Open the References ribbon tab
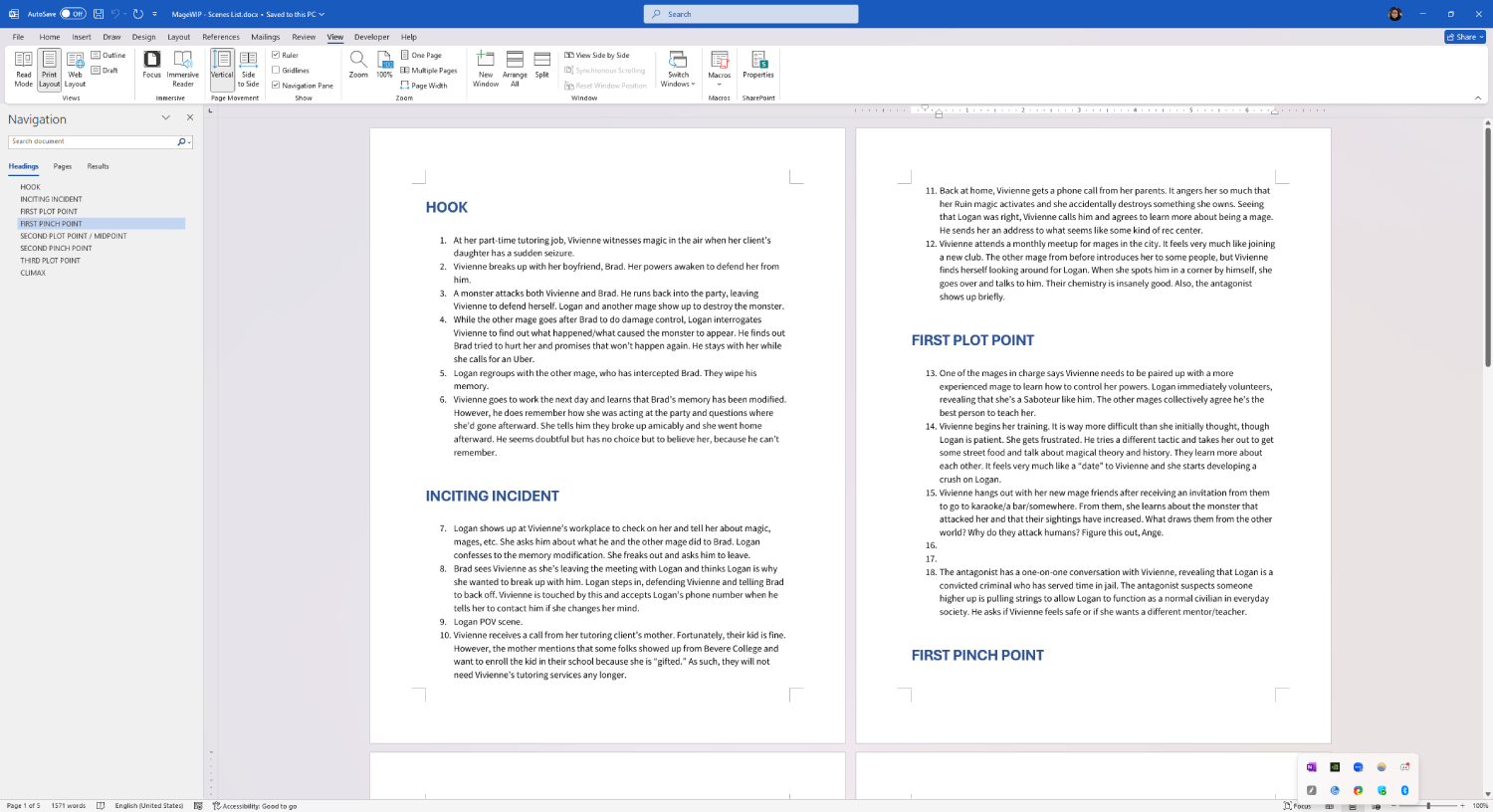 (x=221, y=37)
